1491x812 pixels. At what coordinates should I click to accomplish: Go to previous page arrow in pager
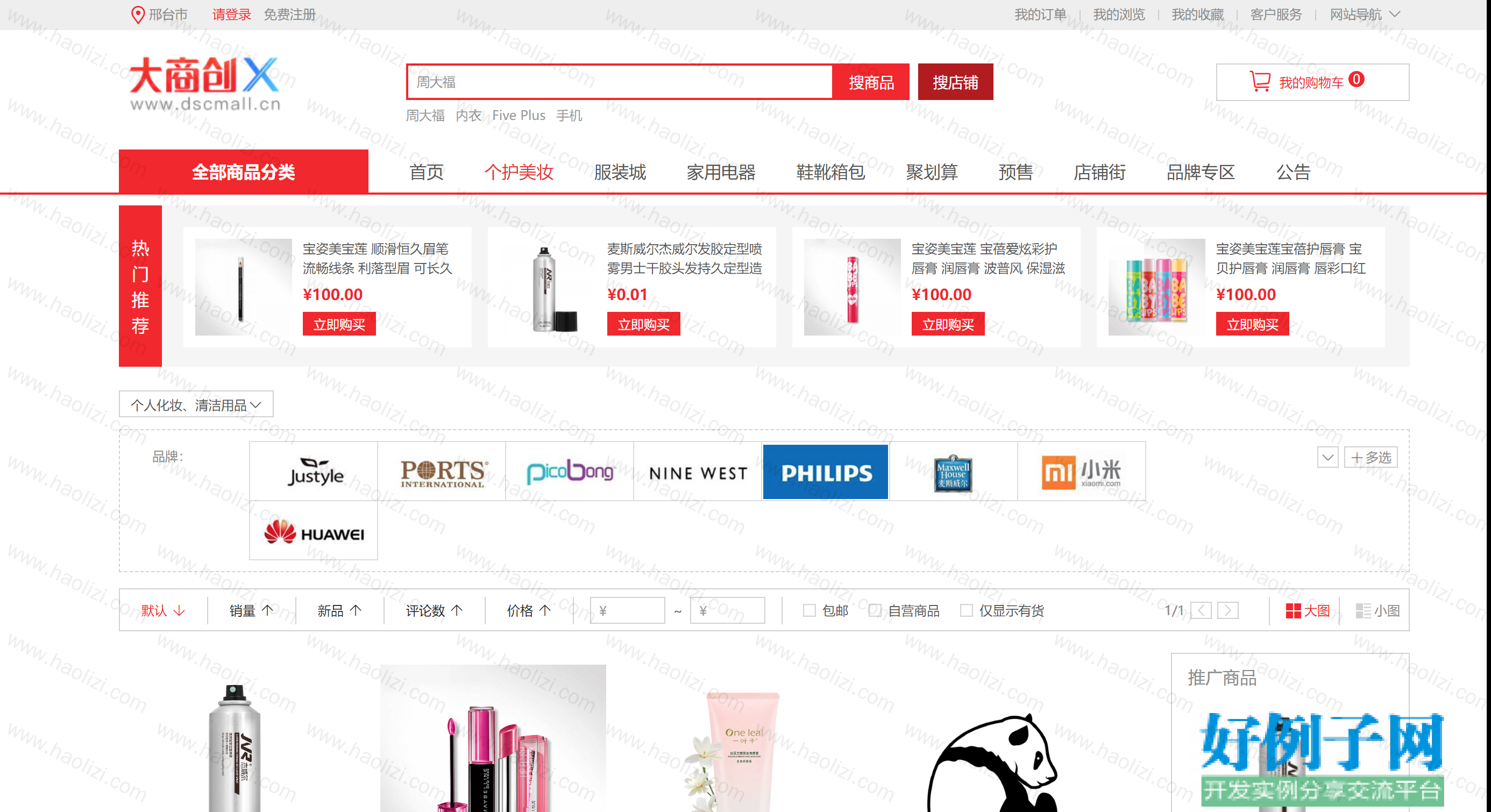coord(1201,610)
